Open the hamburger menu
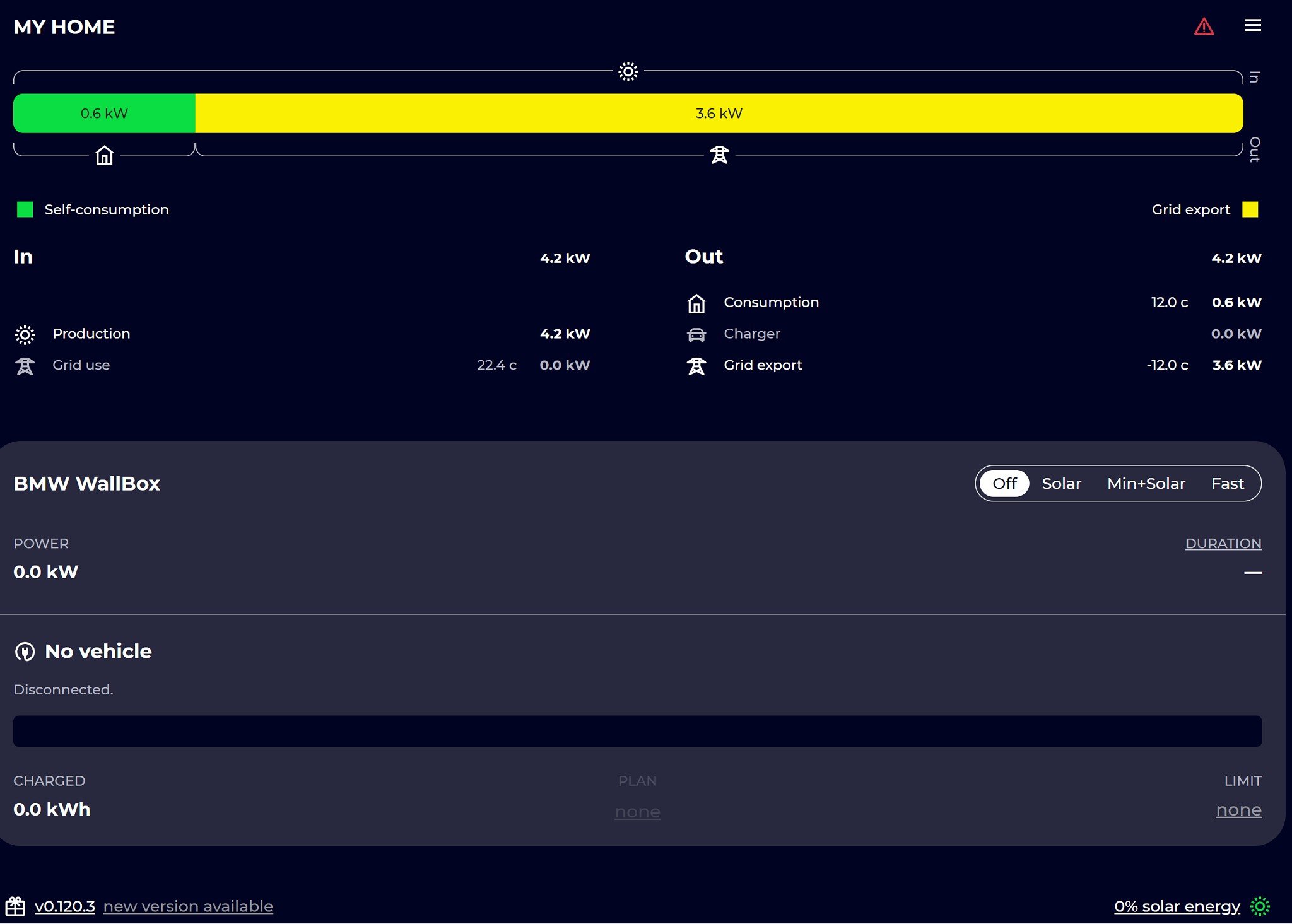 1253,25
